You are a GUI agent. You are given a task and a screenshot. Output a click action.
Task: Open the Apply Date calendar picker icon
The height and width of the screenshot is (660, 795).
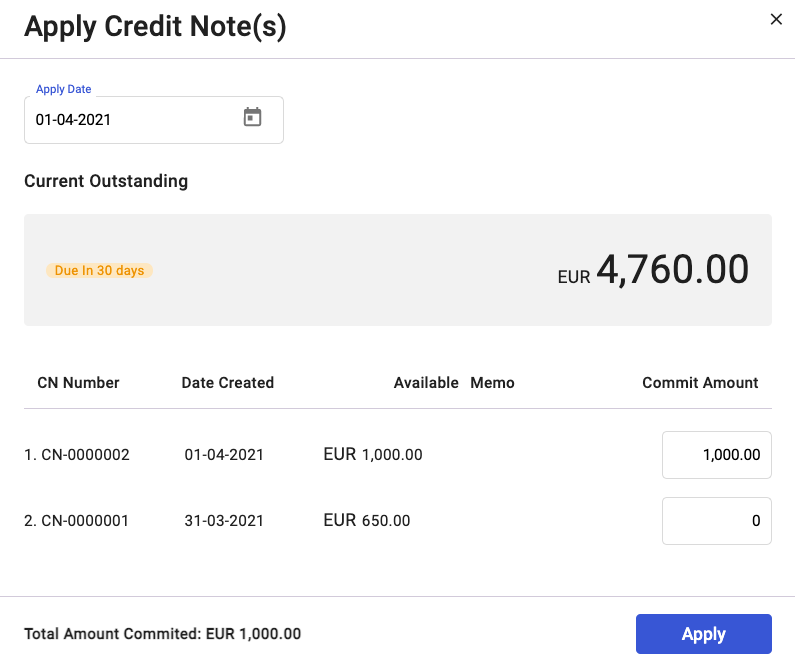tap(252, 117)
